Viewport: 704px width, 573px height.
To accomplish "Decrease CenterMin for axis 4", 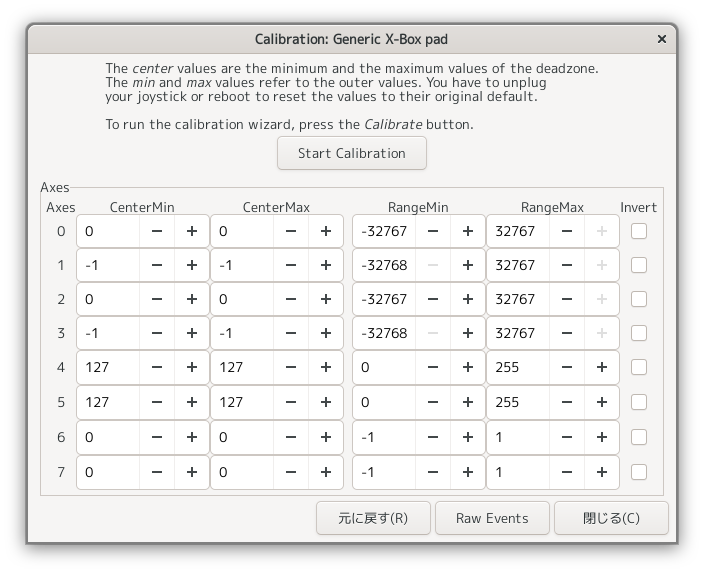I will 157,367.
